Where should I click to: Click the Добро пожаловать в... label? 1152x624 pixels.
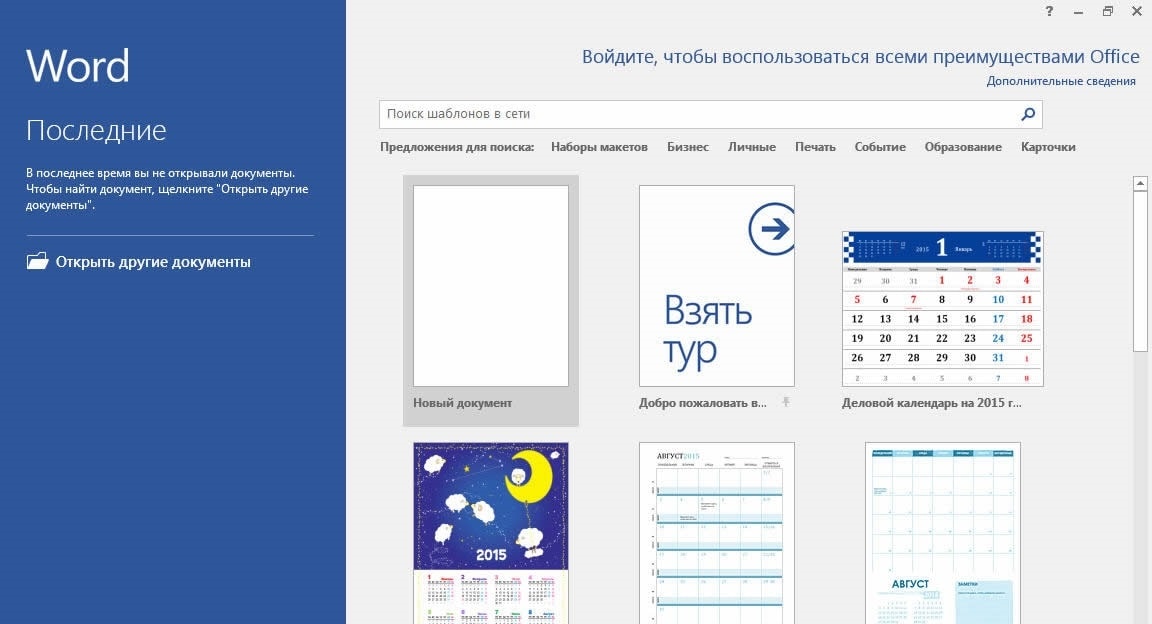(702, 403)
